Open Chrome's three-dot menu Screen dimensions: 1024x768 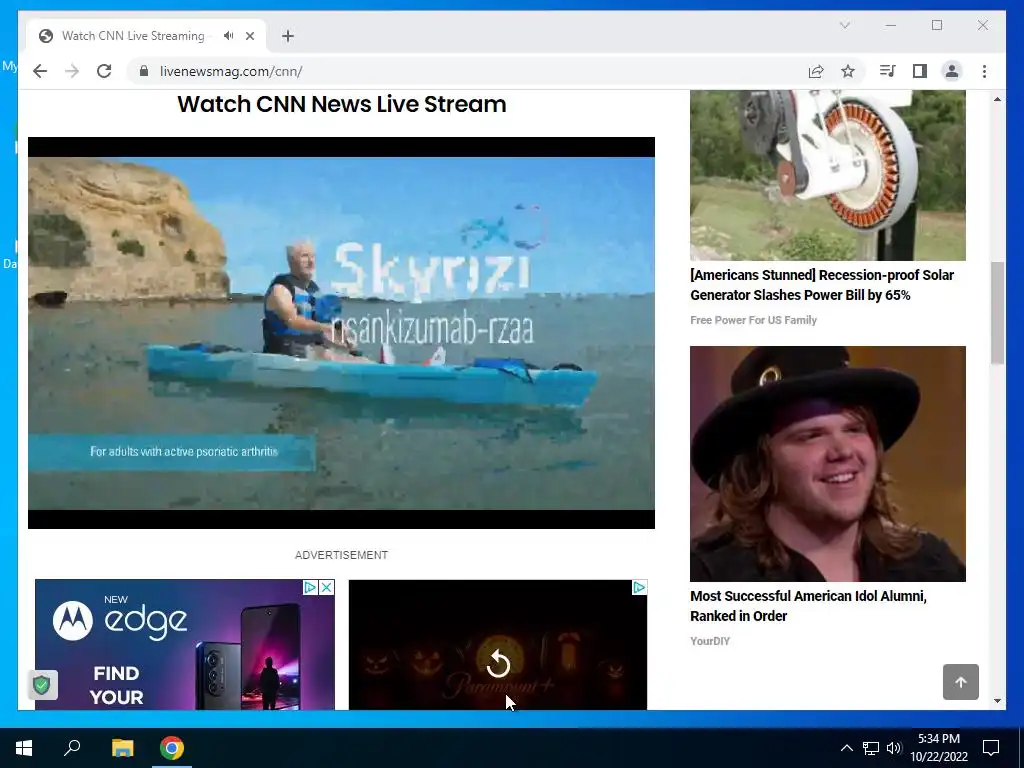pos(984,71)
